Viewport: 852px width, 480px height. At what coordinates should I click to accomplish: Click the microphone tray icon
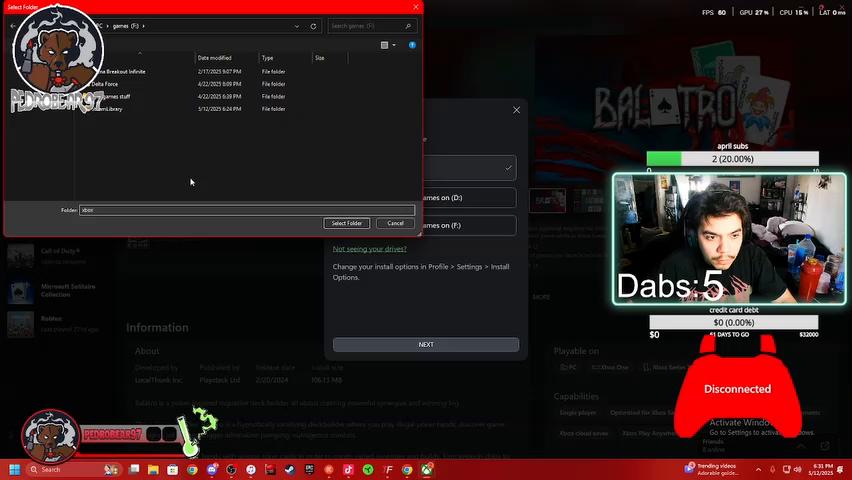(773, 470)
